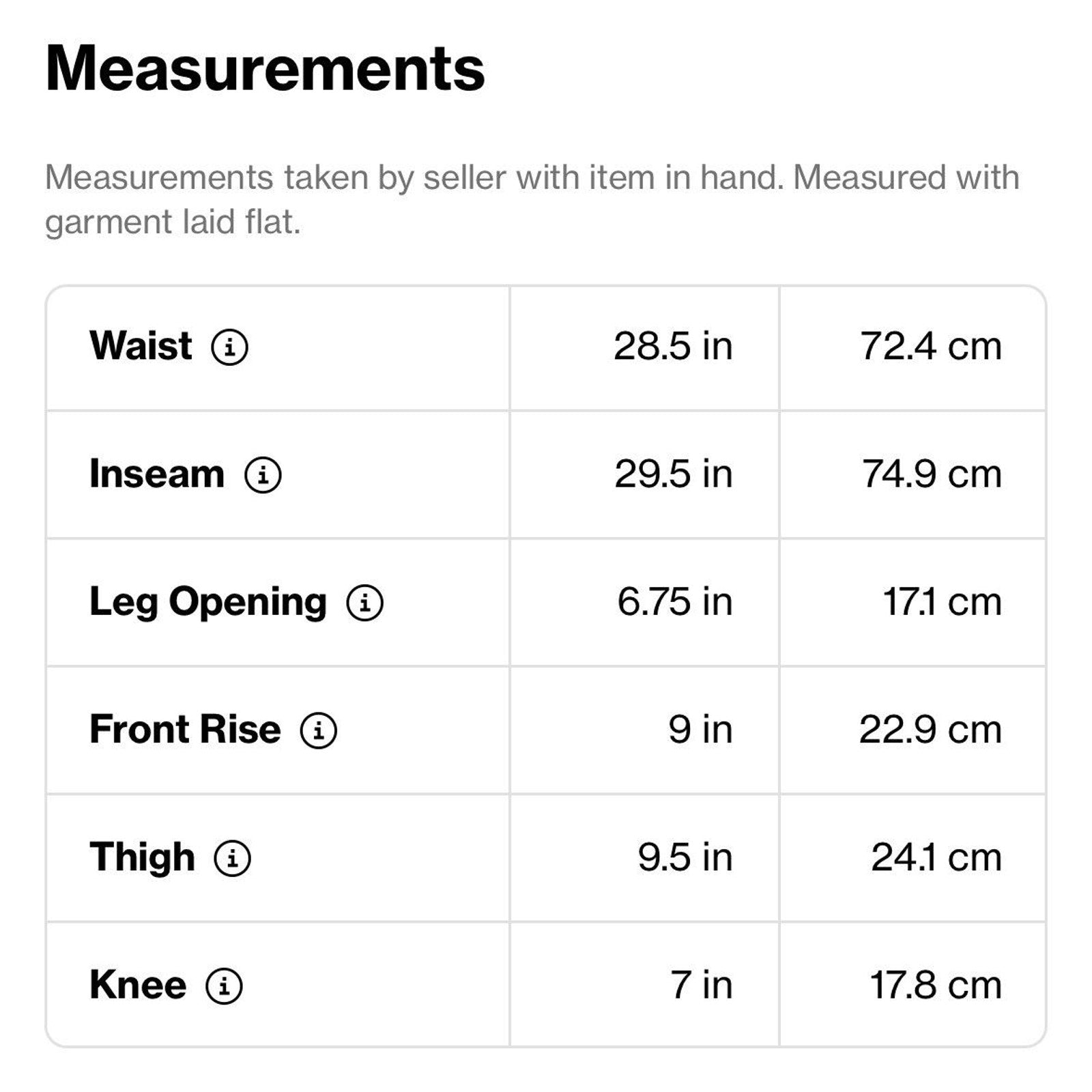Image resolution: width=1092 pixels, height=1092 pixels.
Task: Click the Thigh info icon
Action: click(x=233, y=858)
